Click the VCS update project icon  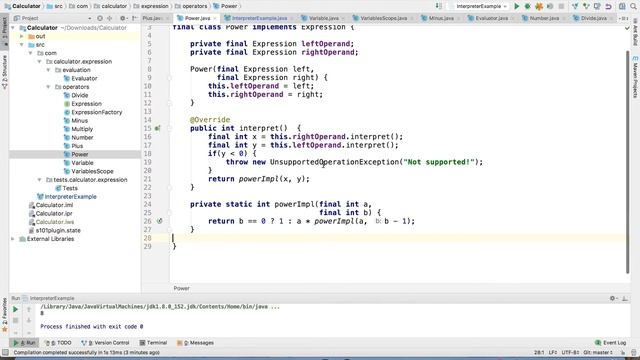[575, 6]
